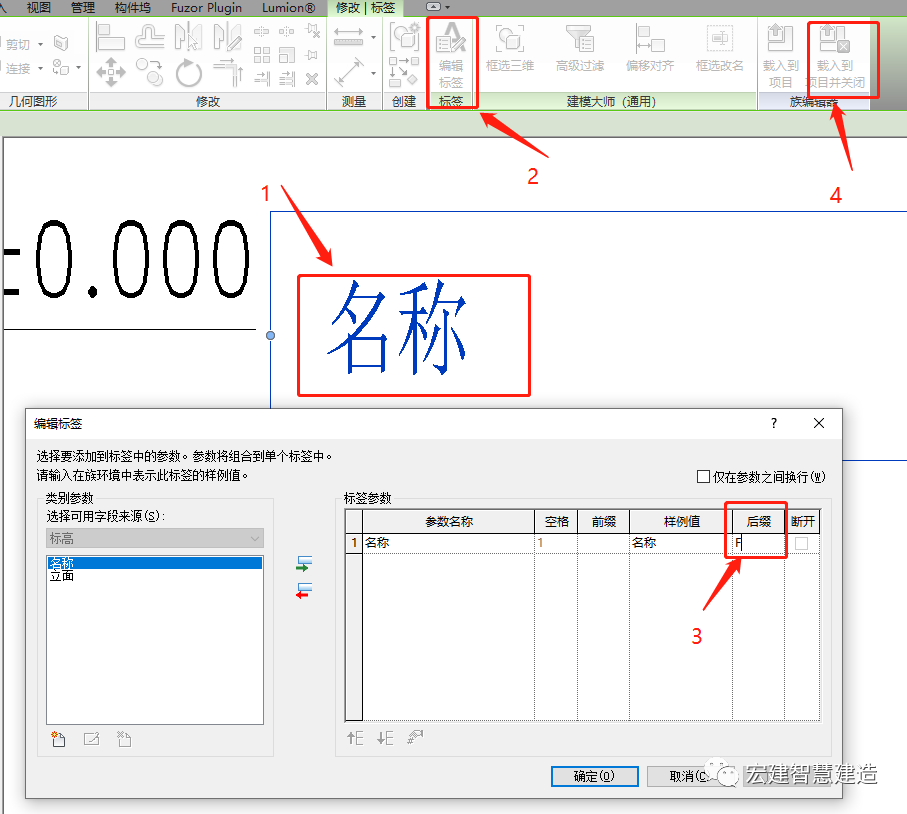Click the 框选三维 tool
This screenshot has width=907, height=814.
click(510, 47)
